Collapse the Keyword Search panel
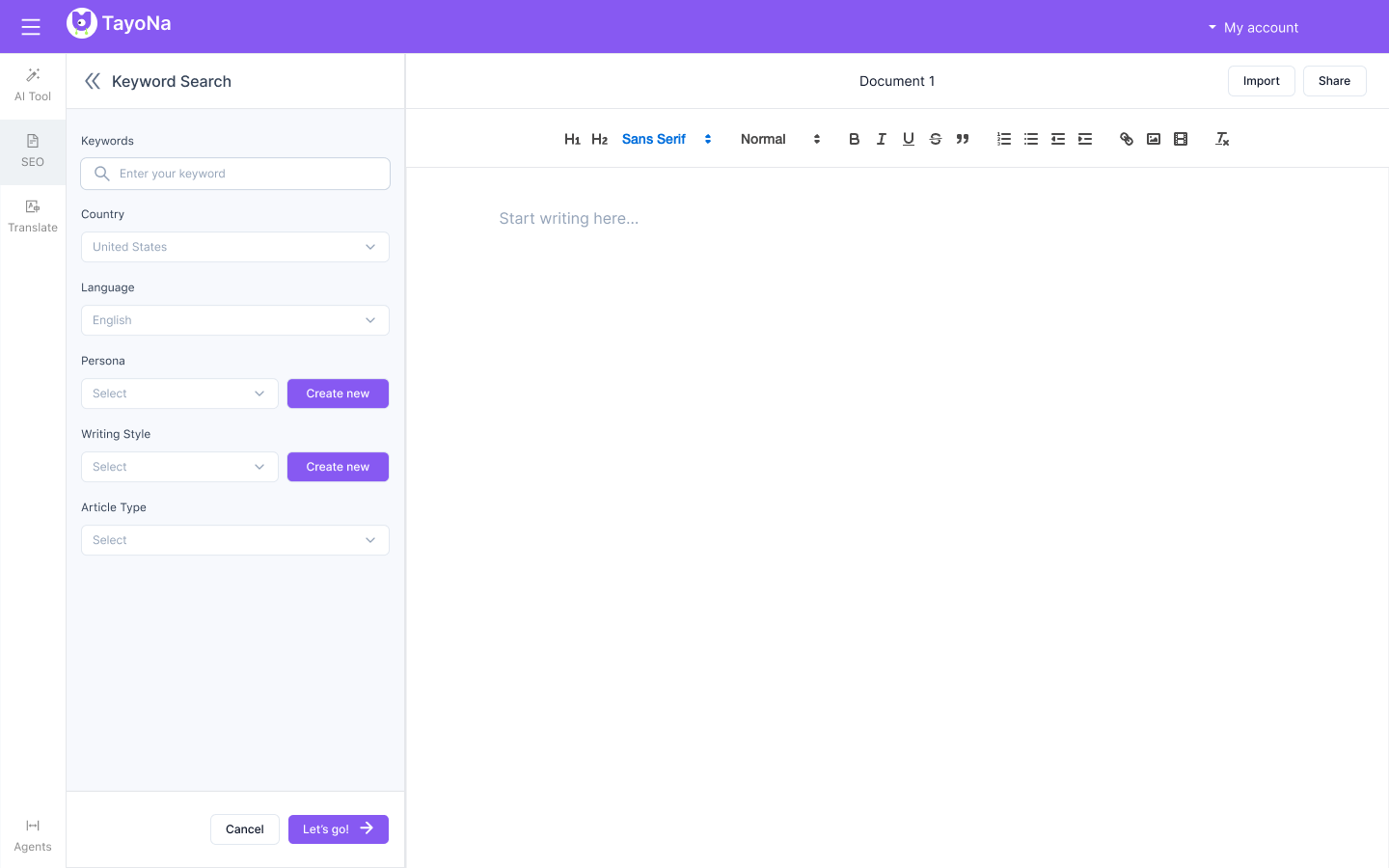This screenshot has width=1389, height=868. [93, 81]
